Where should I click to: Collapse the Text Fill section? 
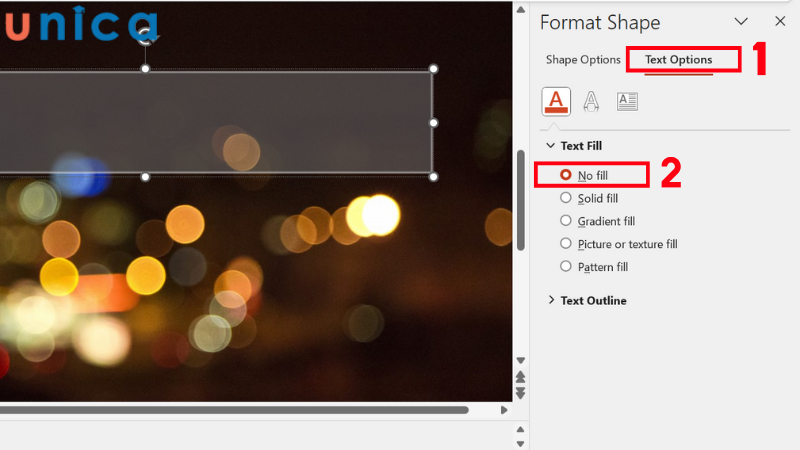550,146
